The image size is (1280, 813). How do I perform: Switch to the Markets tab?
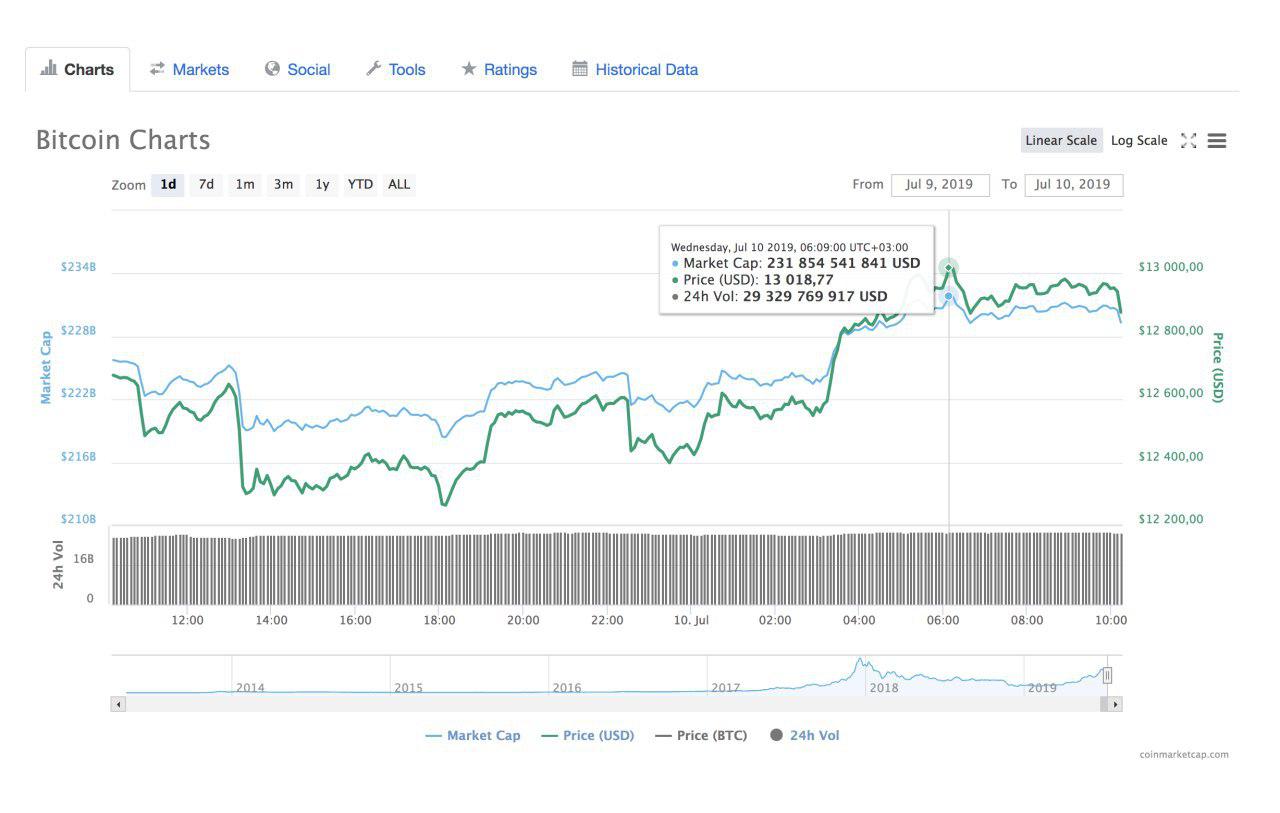click(x=189, y=69)
